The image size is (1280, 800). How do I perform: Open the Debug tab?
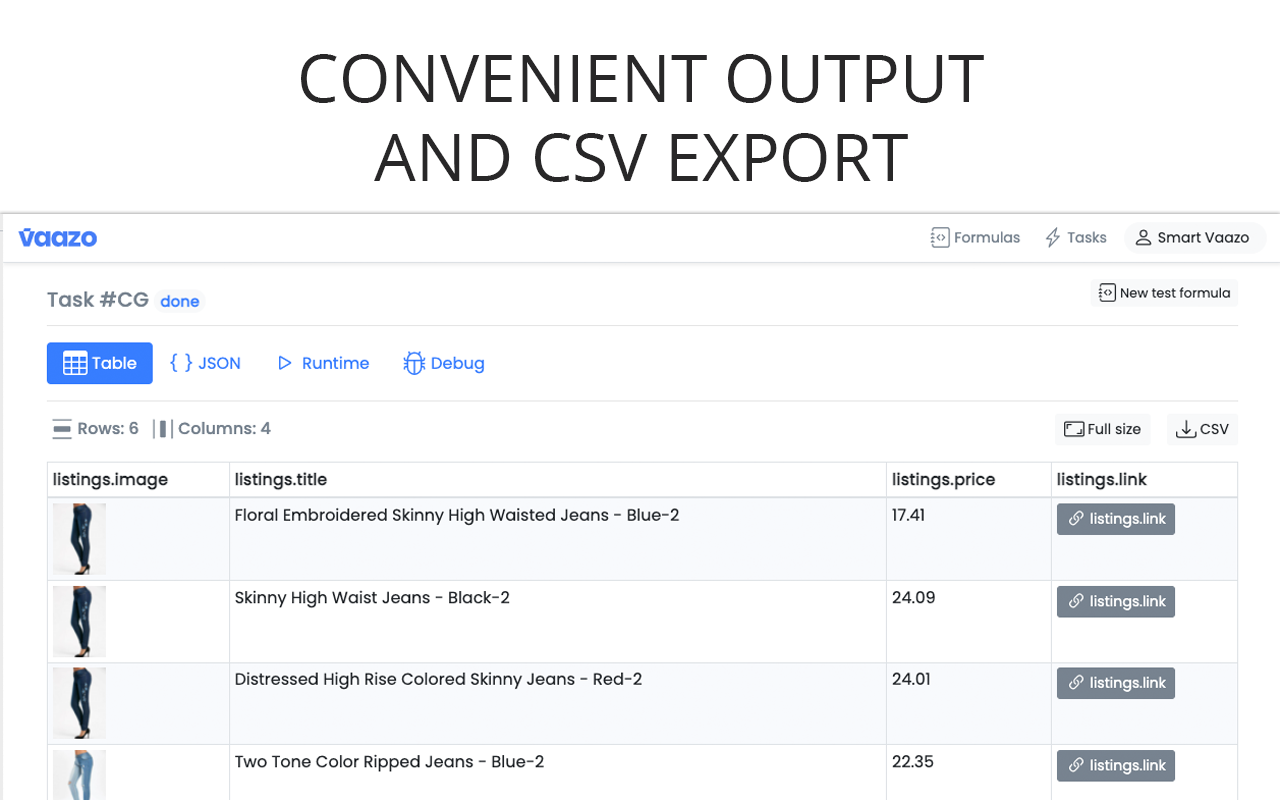444,363
